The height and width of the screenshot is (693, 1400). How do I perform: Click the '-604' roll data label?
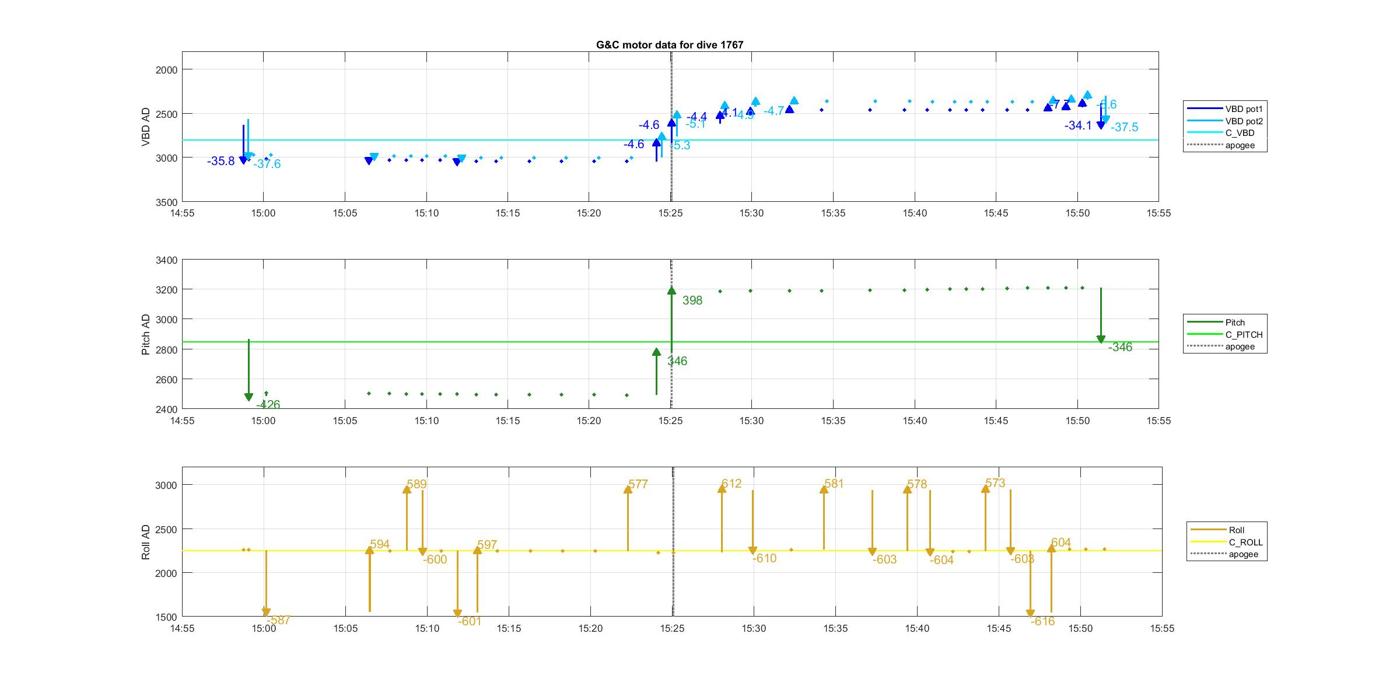[942, 560]
